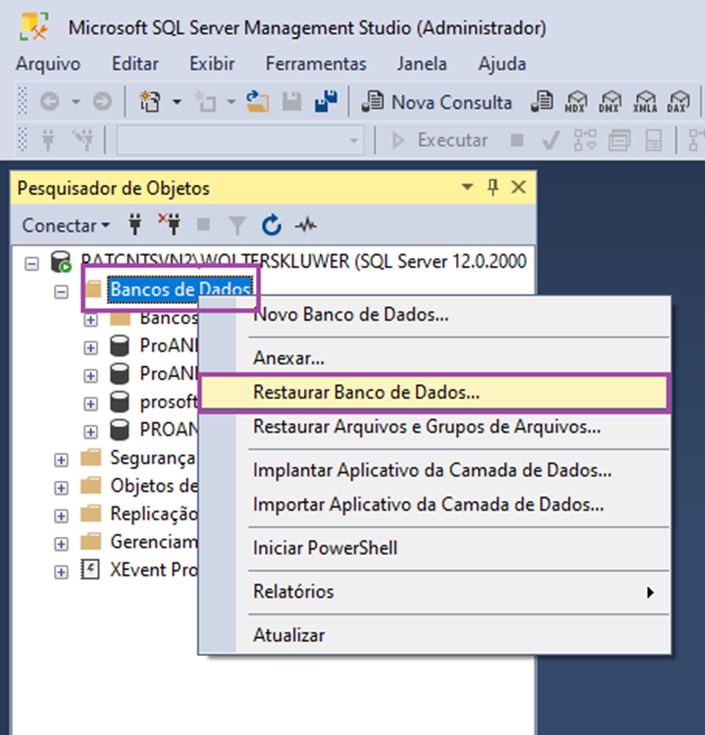Click the change connection icon in main toolbar
This screenshot has width=705, height=735.
coord(83,140)
